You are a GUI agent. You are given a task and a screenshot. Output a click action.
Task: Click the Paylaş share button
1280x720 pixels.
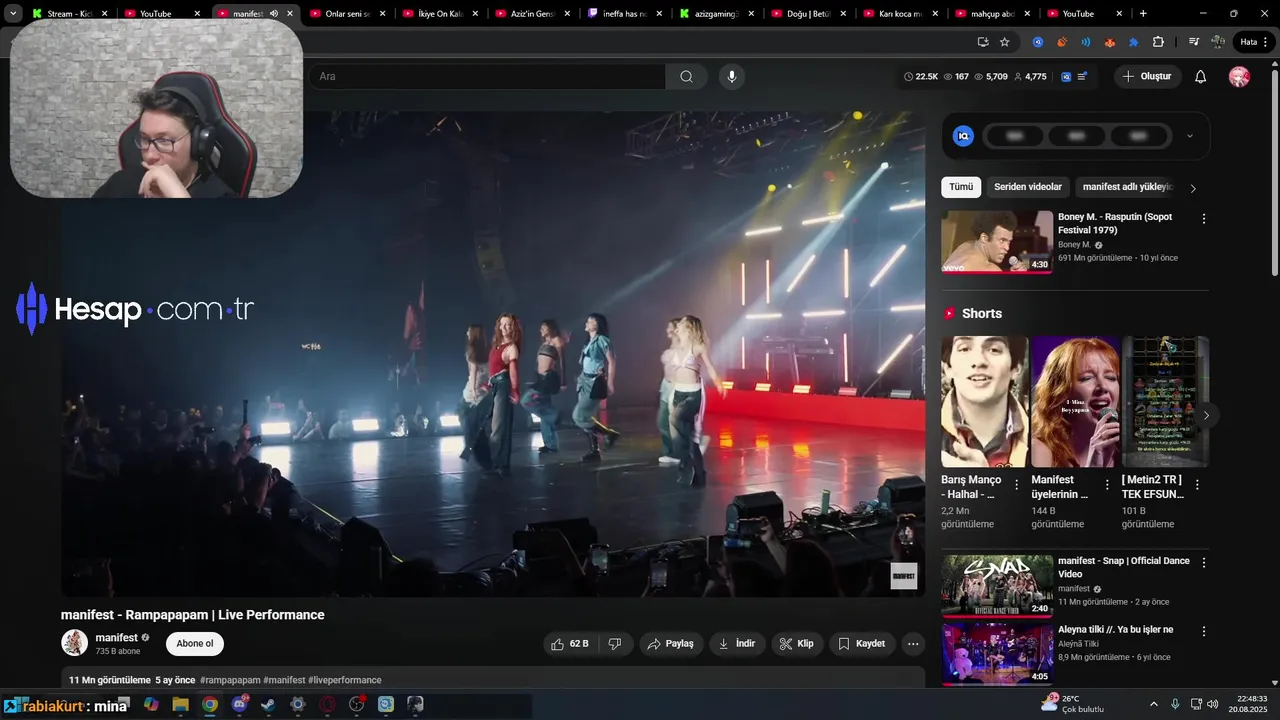[x=671, y=644]
